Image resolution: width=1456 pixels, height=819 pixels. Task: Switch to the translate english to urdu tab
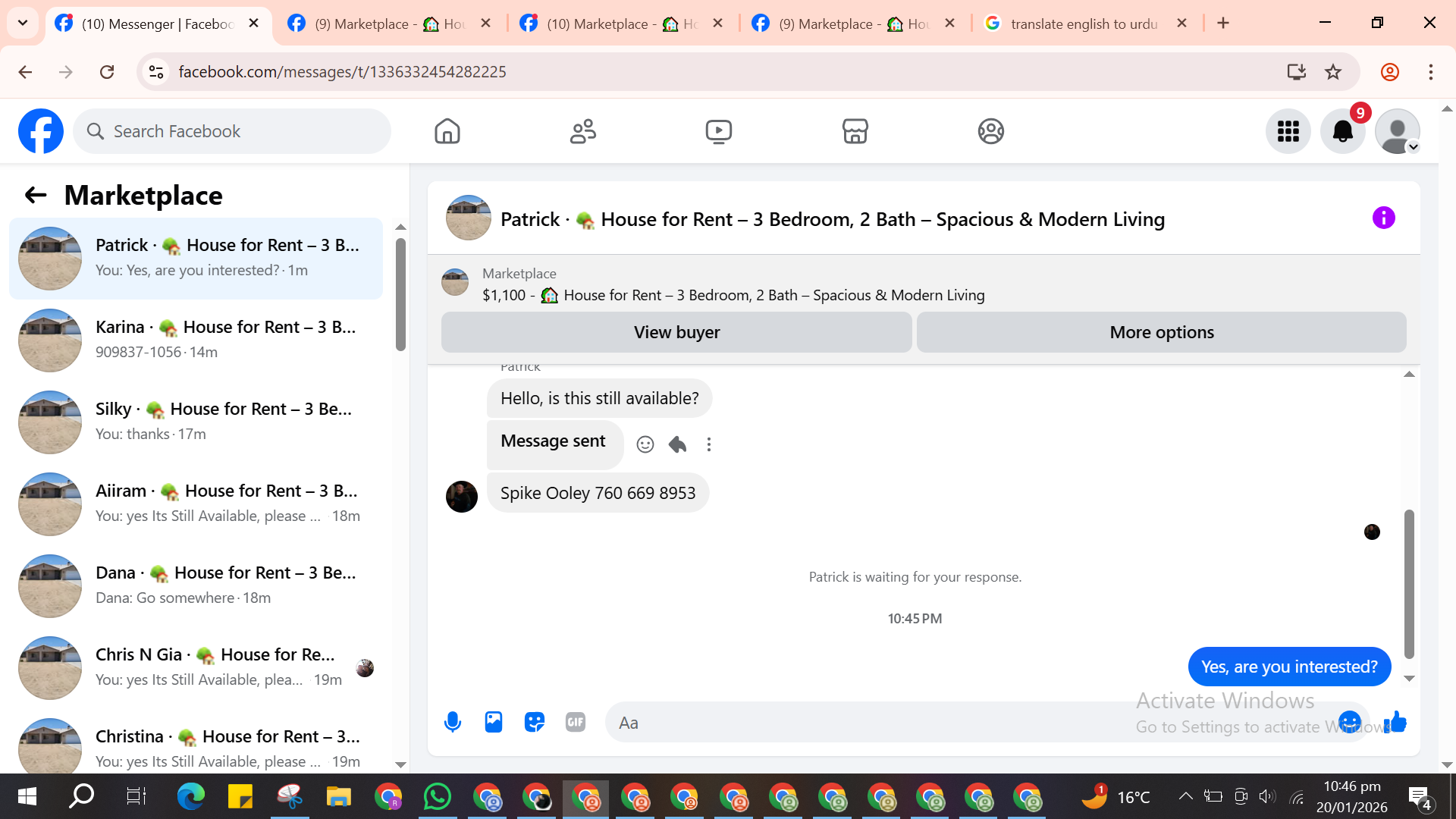pyautogui.click(x=1084, y=24)
